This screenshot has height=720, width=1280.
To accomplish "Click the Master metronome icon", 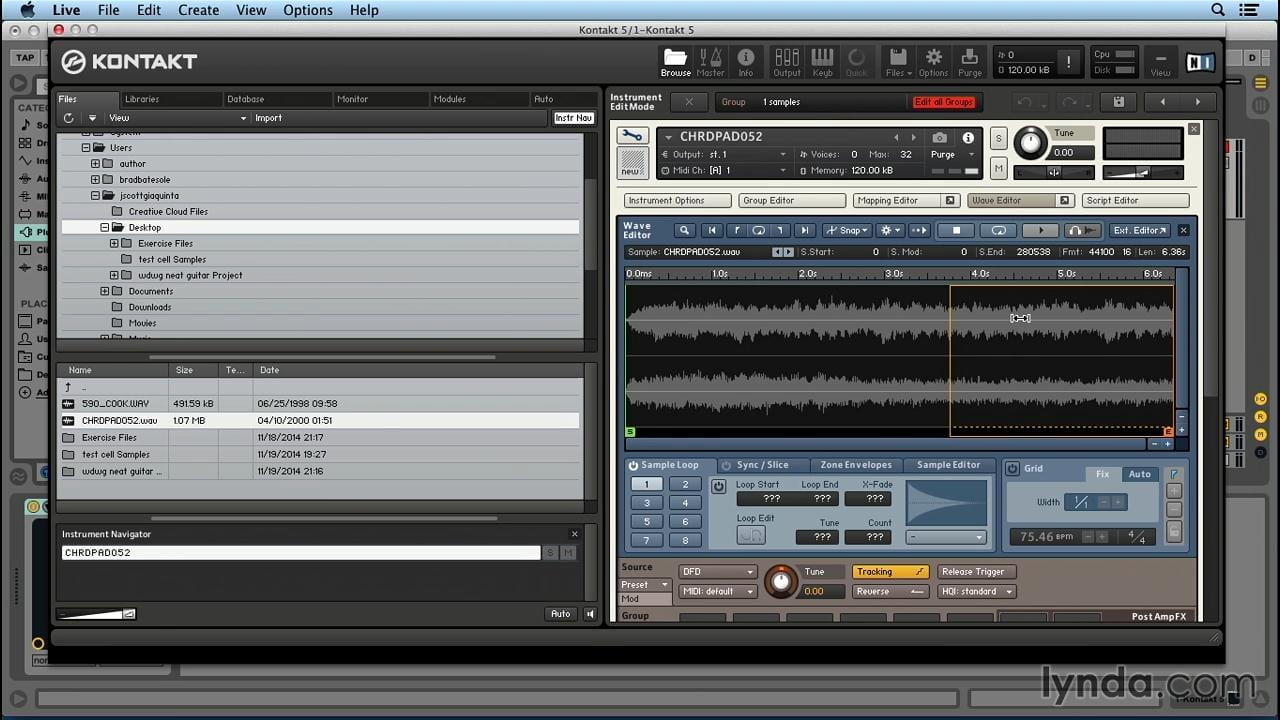I will click(x=710, y=62).
